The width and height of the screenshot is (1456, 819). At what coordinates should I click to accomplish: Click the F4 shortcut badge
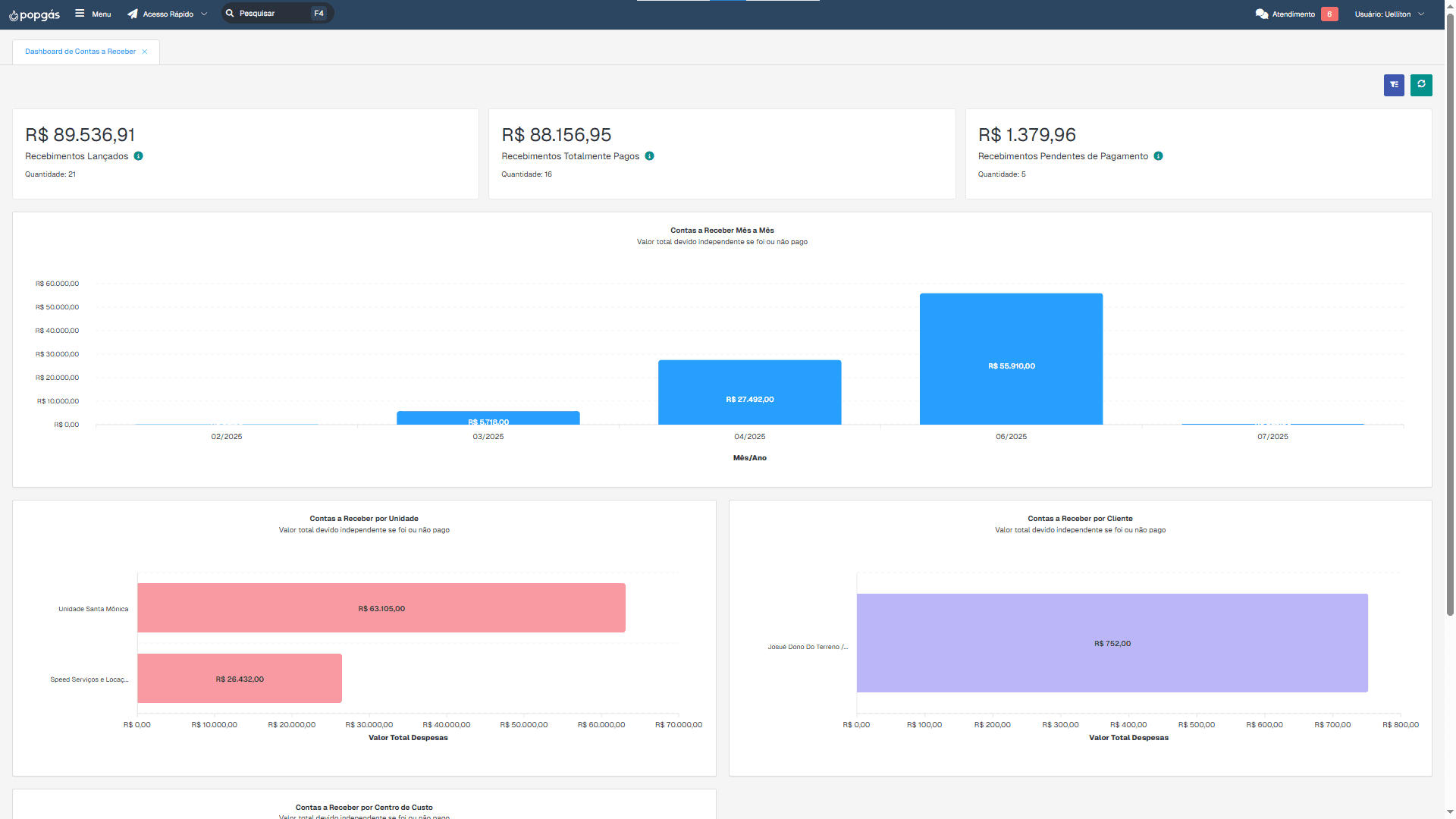[x=318, y=13]
